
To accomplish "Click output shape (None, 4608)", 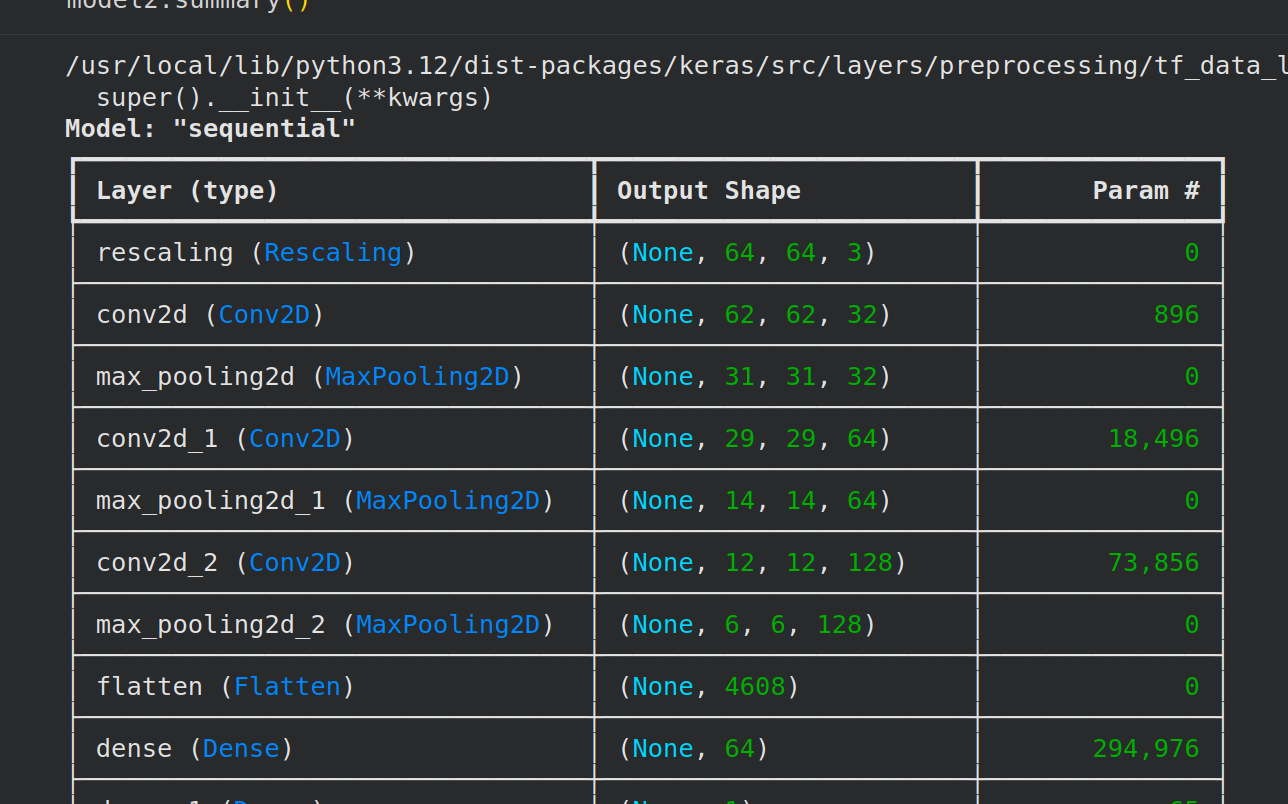I will click(709, 687).
